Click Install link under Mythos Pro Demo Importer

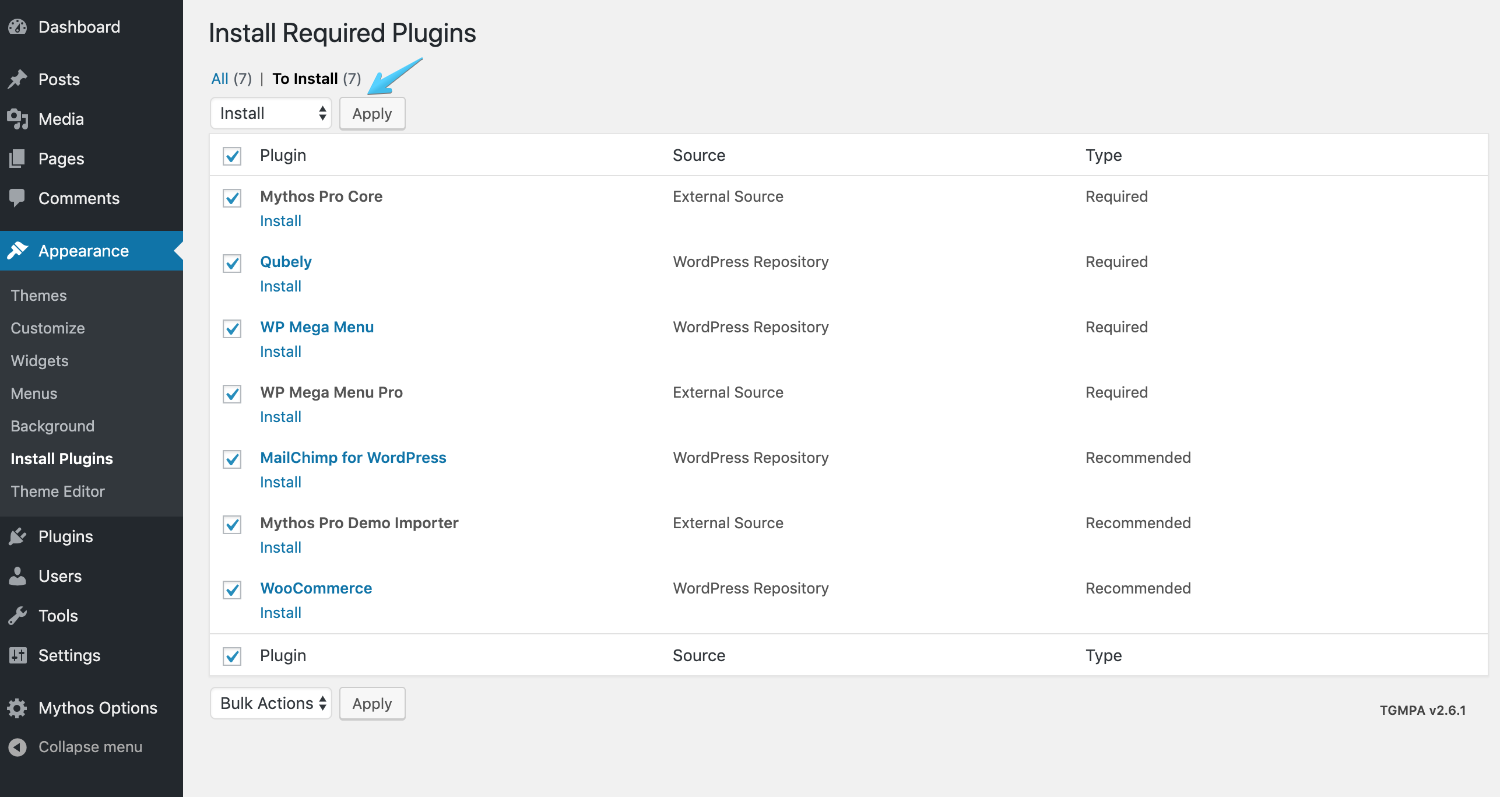pos(281,548)
